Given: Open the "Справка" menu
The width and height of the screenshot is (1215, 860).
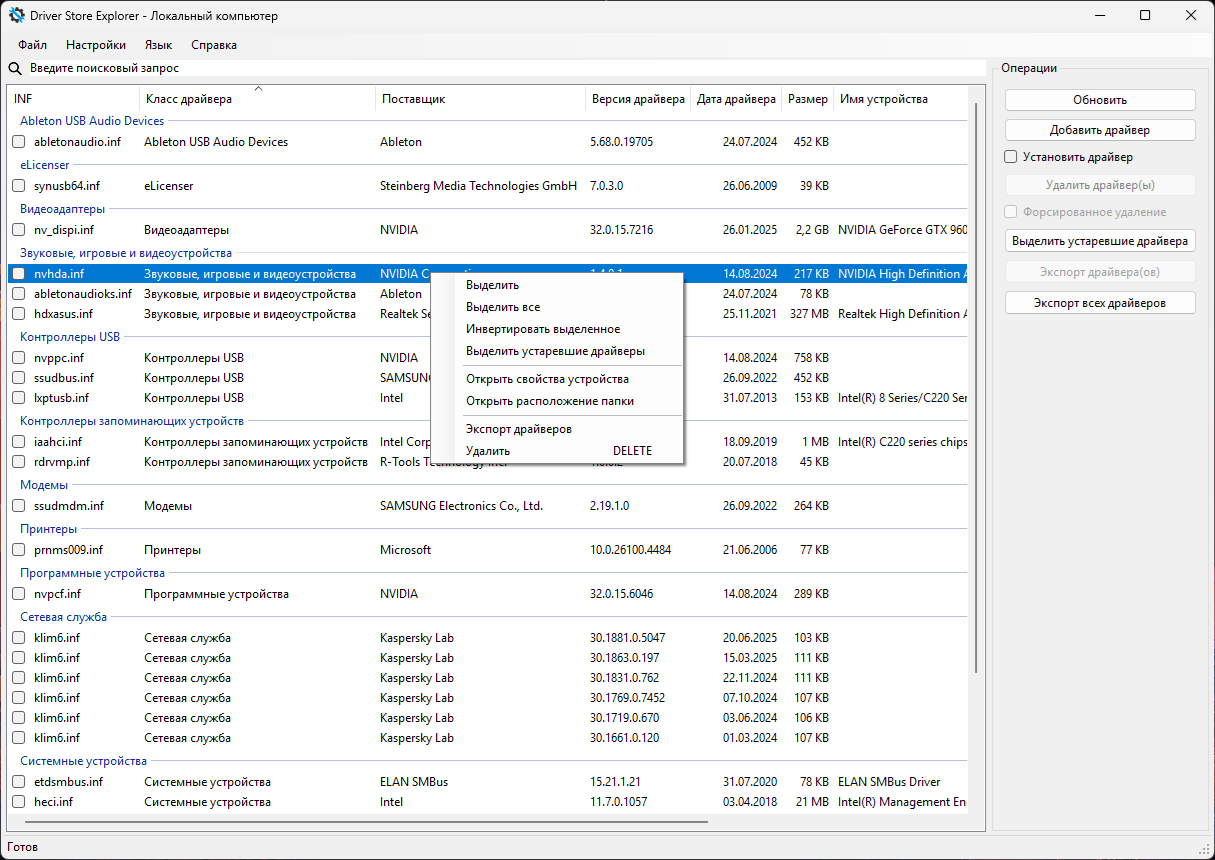Looking at the screenshot, I should point(214,45).
